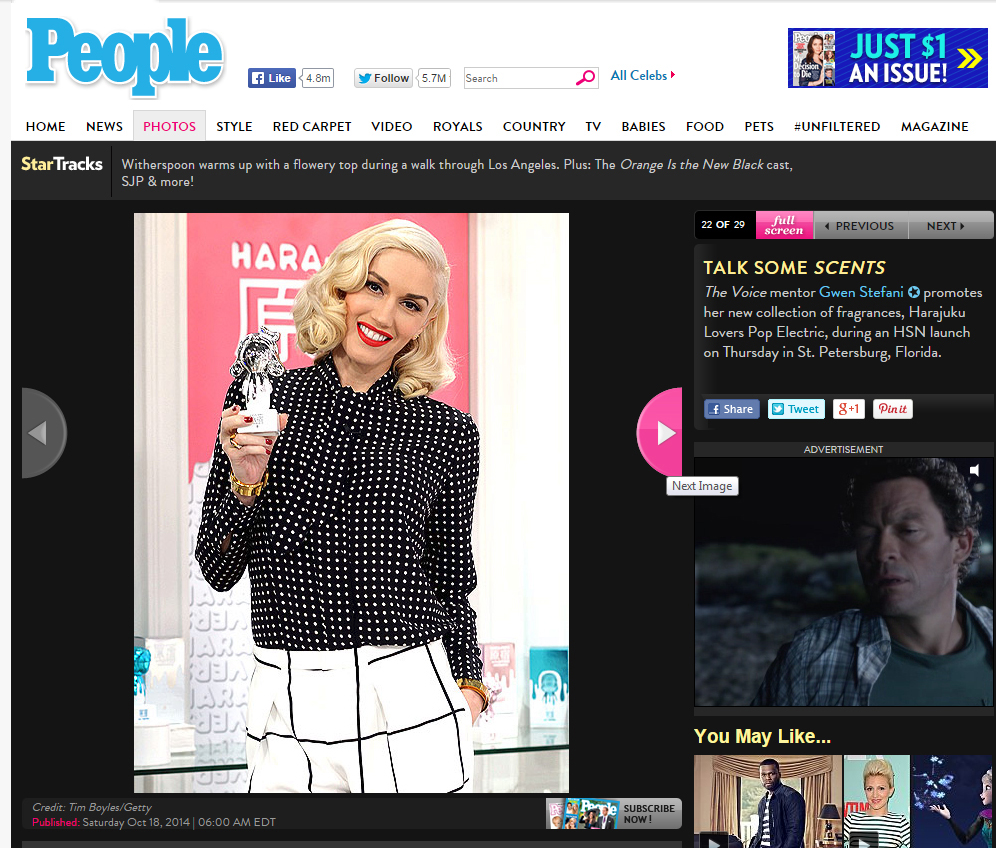Image resolution: width=996 pixels, height=848 pixels.
Task: Open the TV section
Action: [x=593, y=126]
